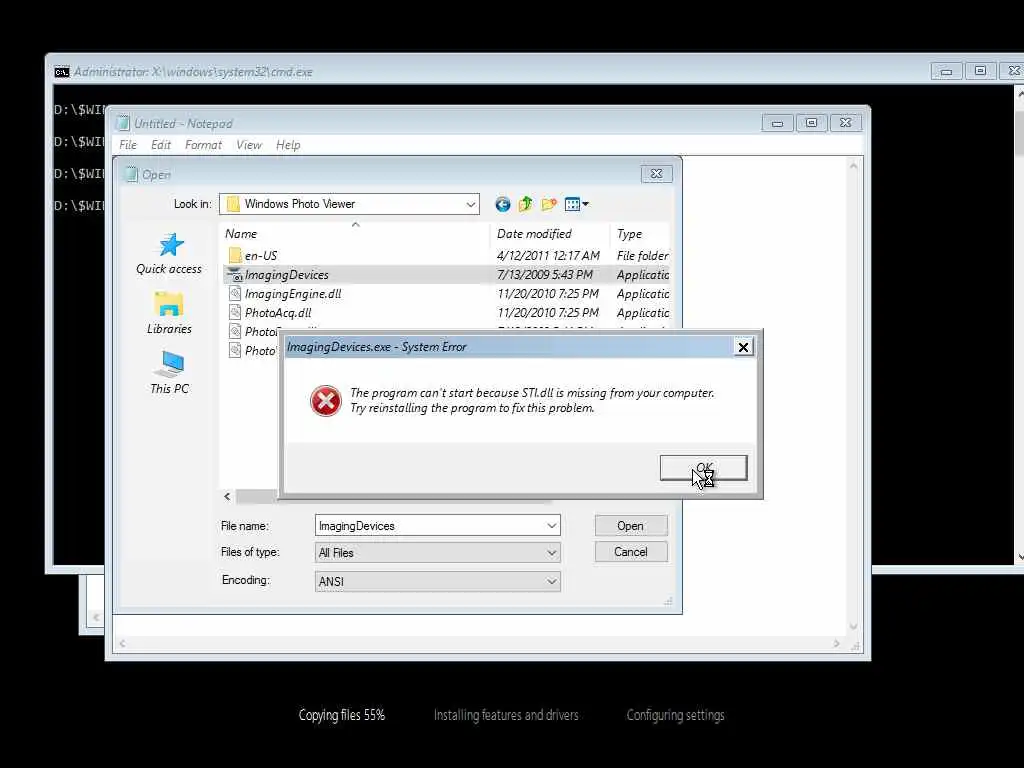Click the Open dialog title icon
The height and width of the screenshot is (768, 1024).
click(131, 174)
